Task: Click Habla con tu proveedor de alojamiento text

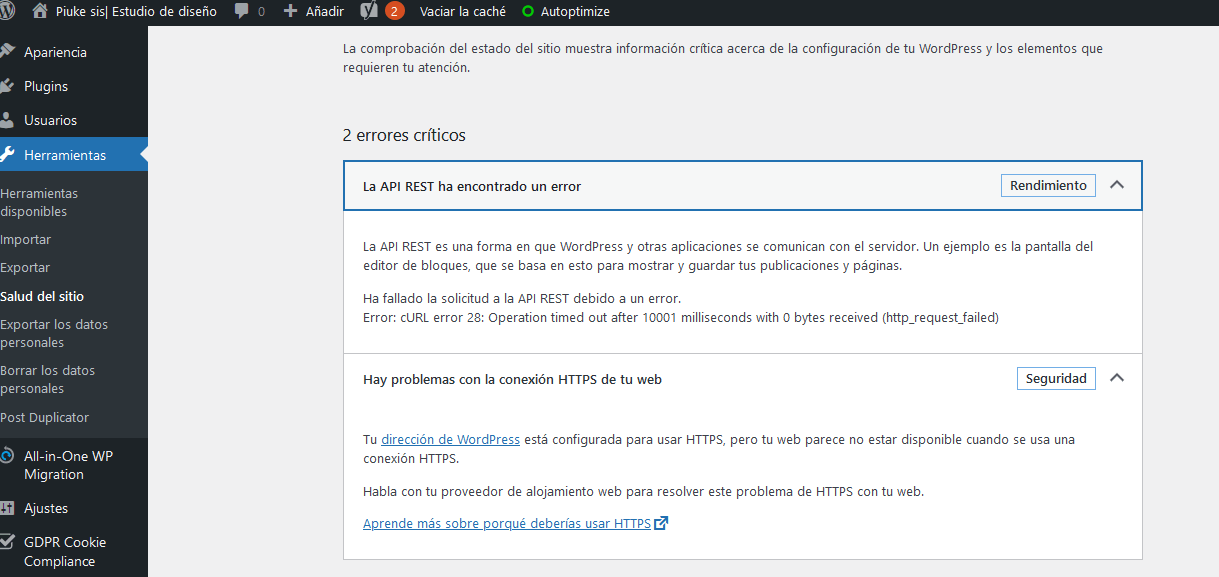Action: tap(644, 491)
